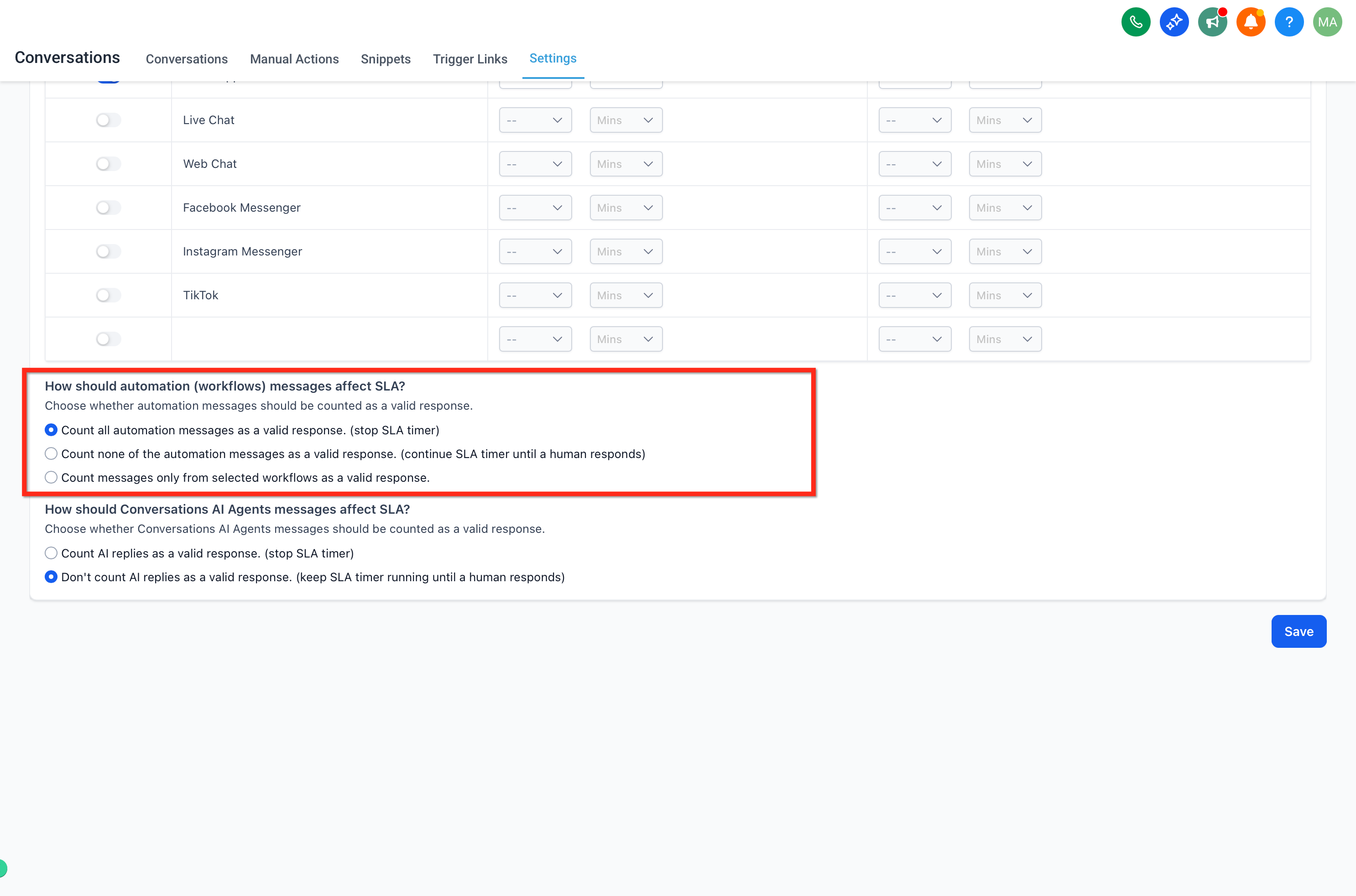1356x896 pixels.
Task: Open the orange notifications bell
Action: (1250, 22)
